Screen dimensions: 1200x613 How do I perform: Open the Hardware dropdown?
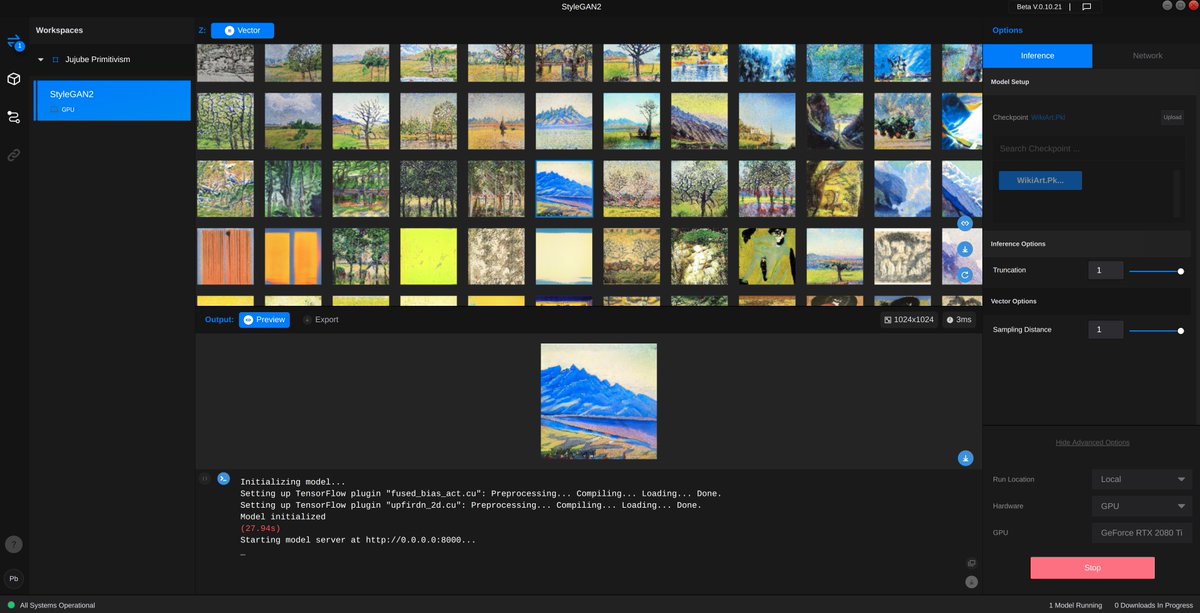pos(1141,506)
